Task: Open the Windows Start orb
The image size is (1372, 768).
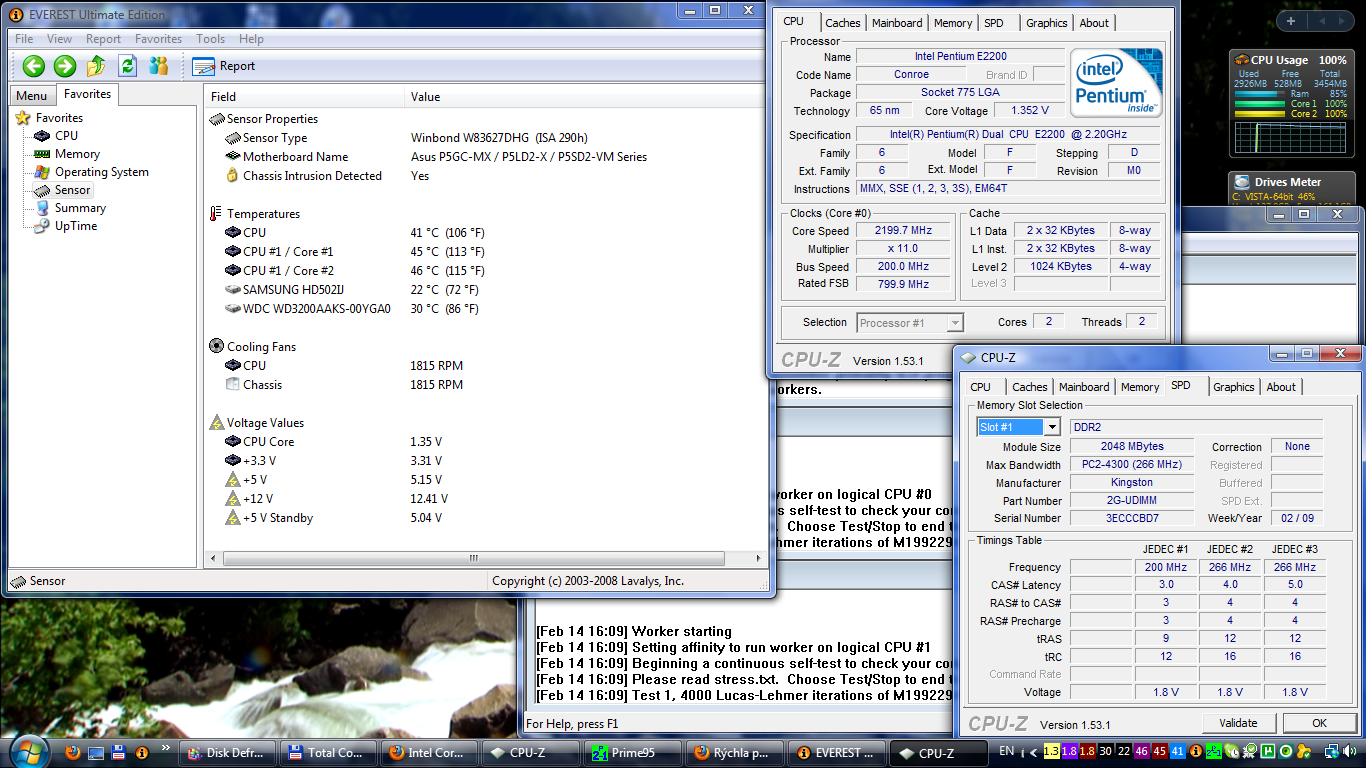Action: coord(28,751)
